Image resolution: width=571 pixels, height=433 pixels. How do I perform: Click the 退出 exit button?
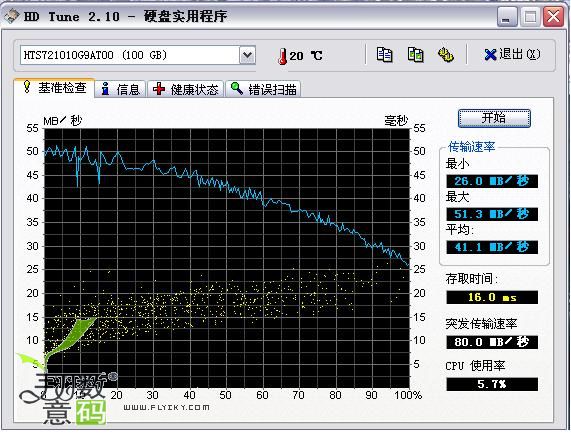[x=512, y=55]
